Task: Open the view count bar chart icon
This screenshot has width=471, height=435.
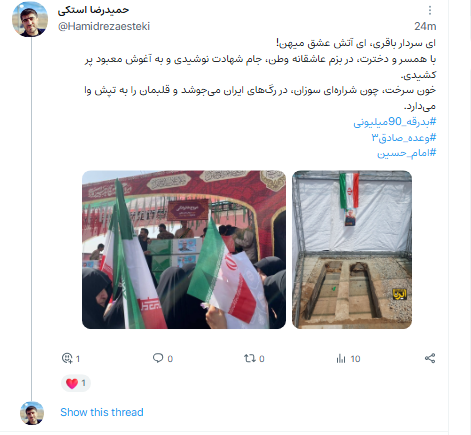Action: tap(341, 359)
